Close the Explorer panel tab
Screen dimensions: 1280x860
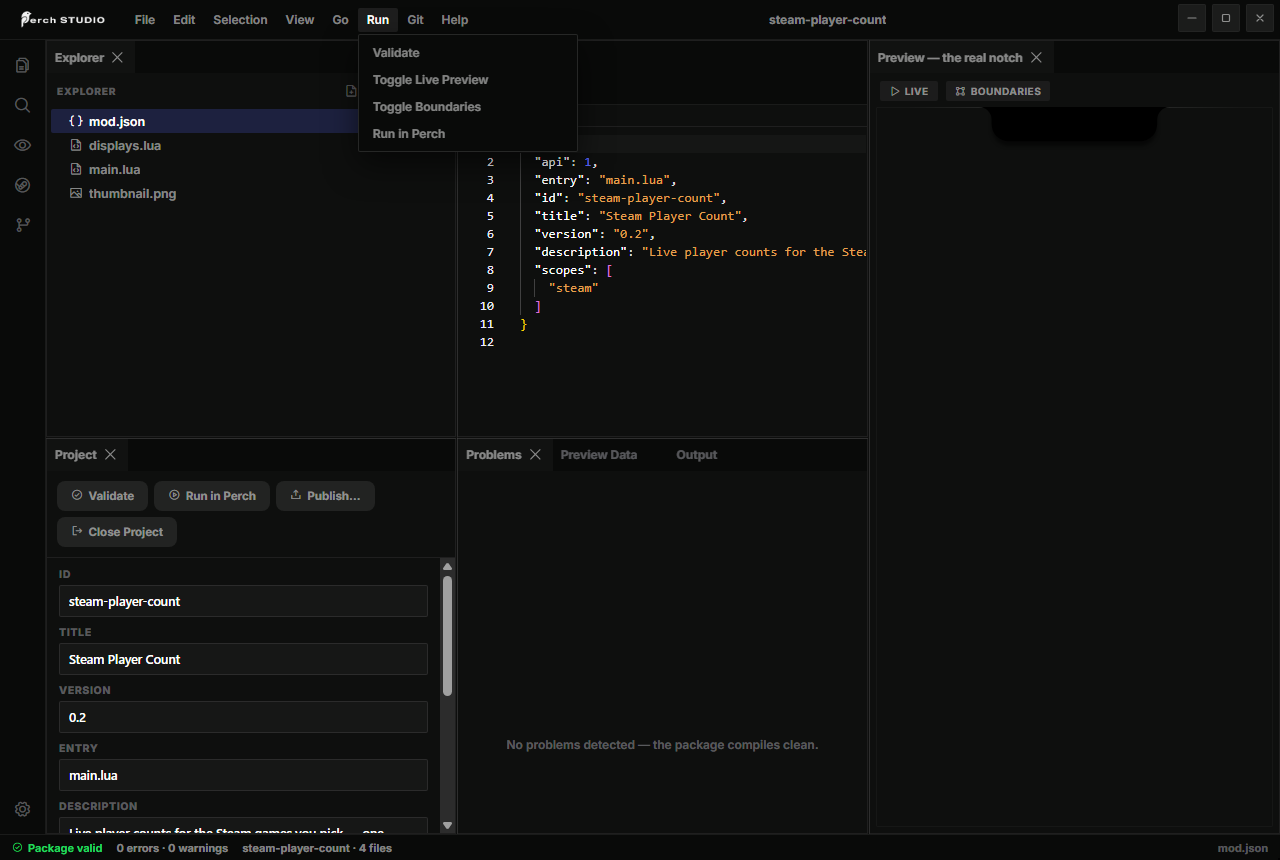(117, 58)
